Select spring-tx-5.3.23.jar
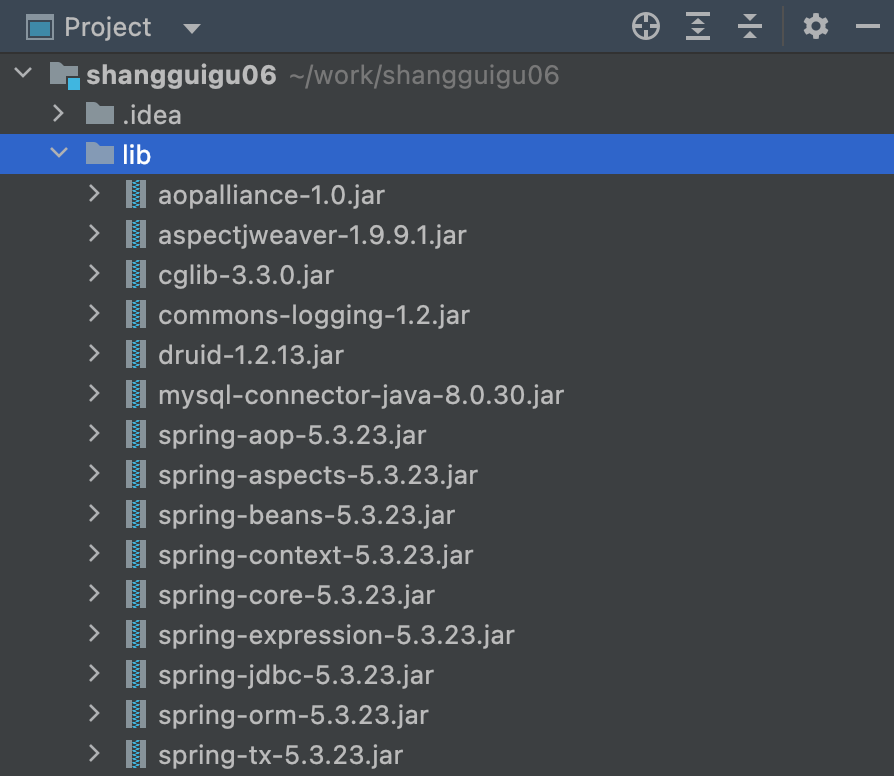Screen dimensions: 894x776 (280, 755)
